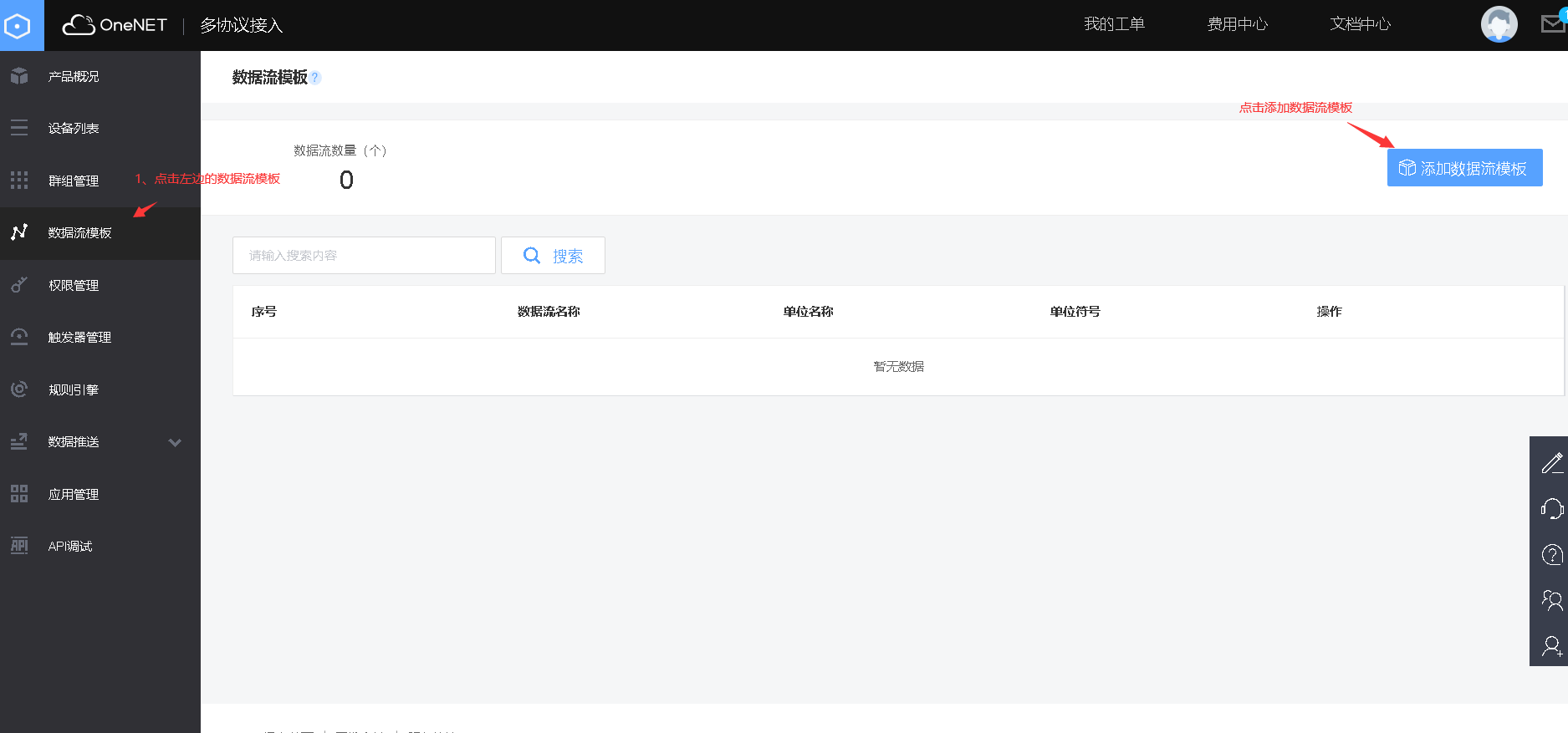Open 产品概况 in the sidebar

74,76
